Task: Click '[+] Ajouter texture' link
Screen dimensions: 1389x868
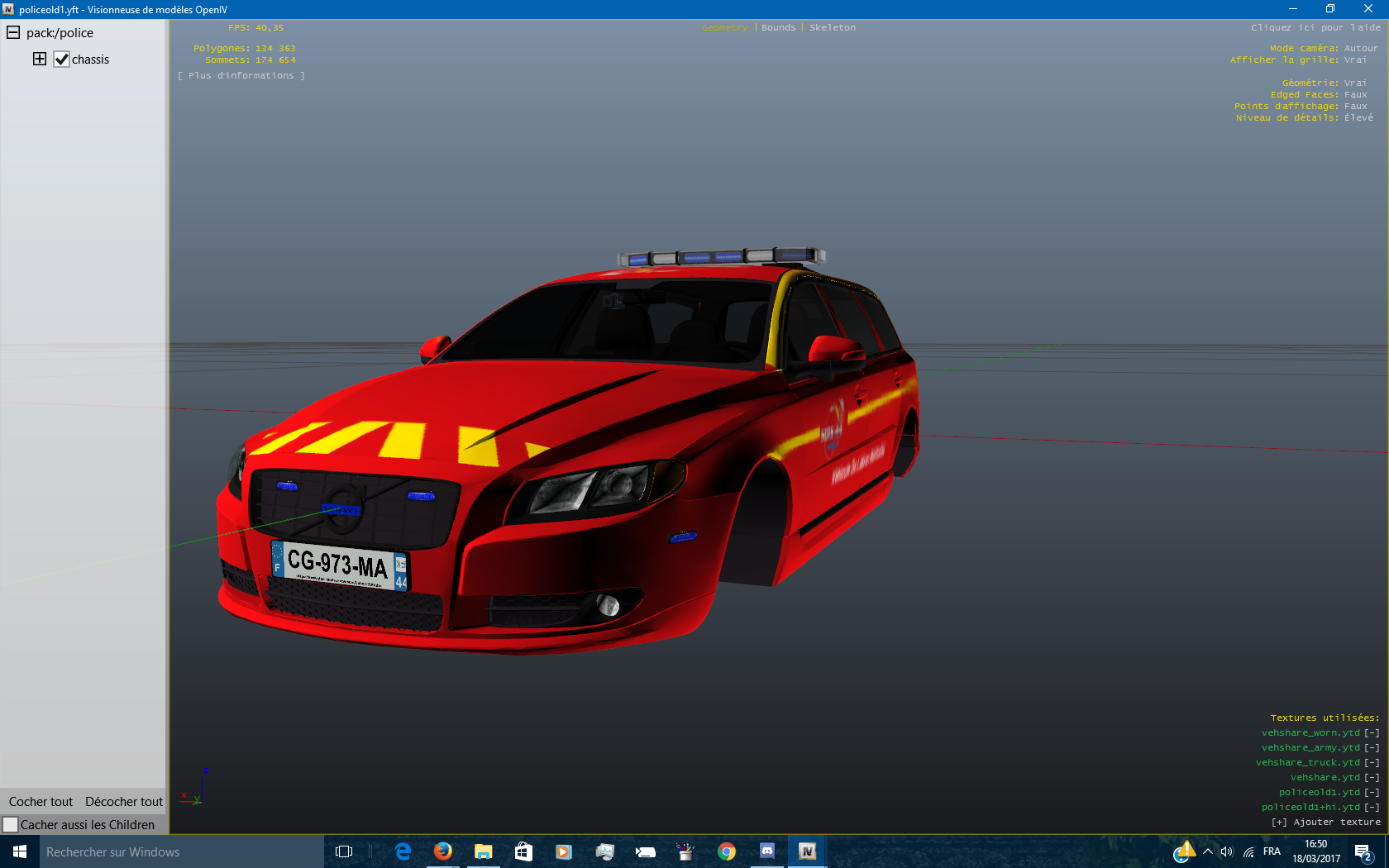Action: point(1326,822)
